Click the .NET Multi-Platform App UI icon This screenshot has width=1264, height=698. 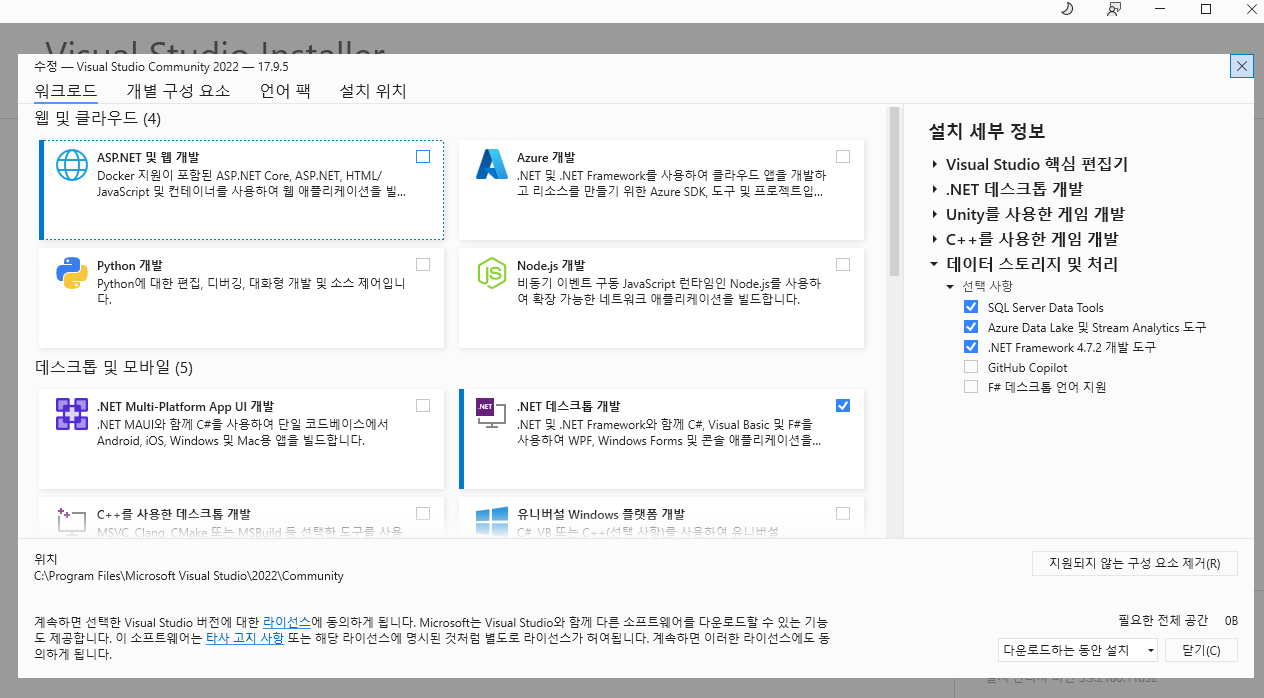click(x=72, y=413)
